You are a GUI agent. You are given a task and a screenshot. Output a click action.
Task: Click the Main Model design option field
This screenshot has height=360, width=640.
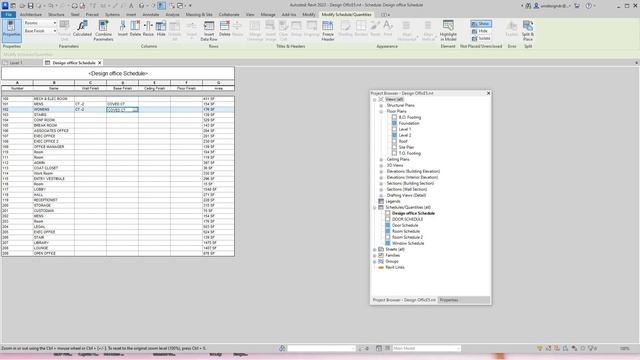coord(427,348)
